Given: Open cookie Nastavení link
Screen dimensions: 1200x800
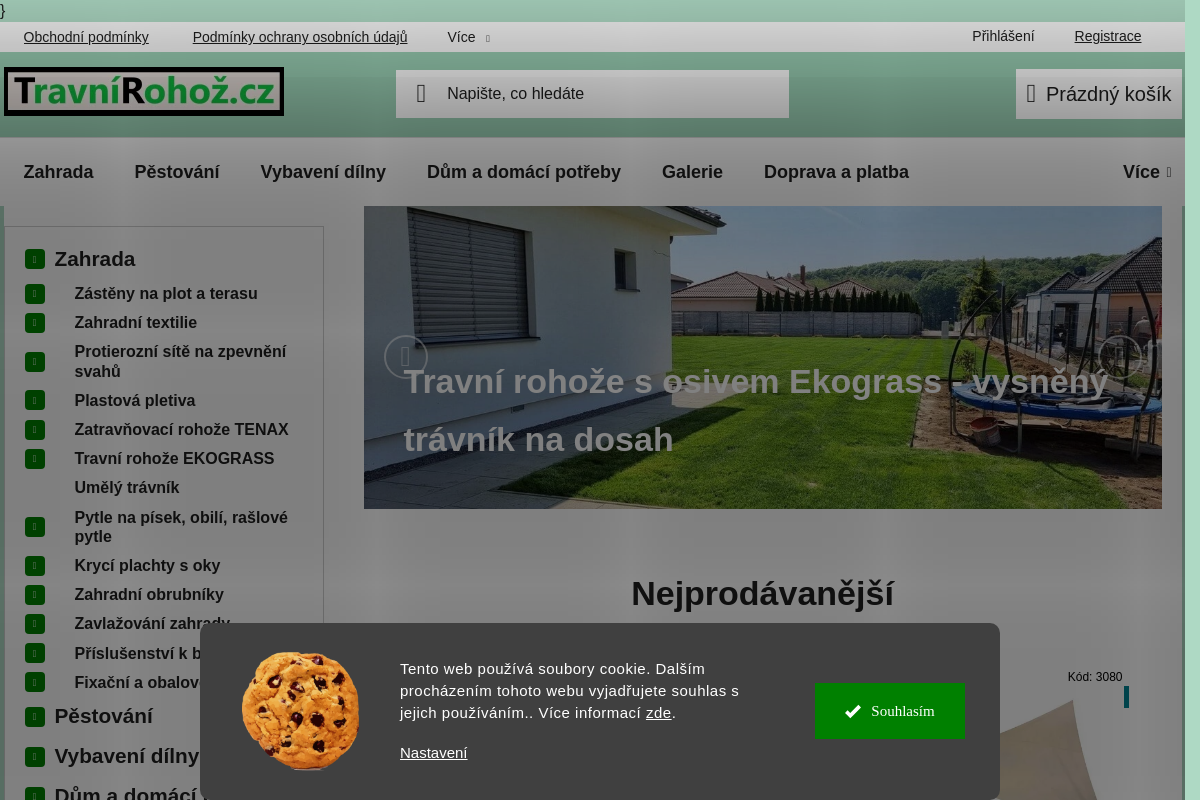Looking at the screenshot, I should 433,753.
